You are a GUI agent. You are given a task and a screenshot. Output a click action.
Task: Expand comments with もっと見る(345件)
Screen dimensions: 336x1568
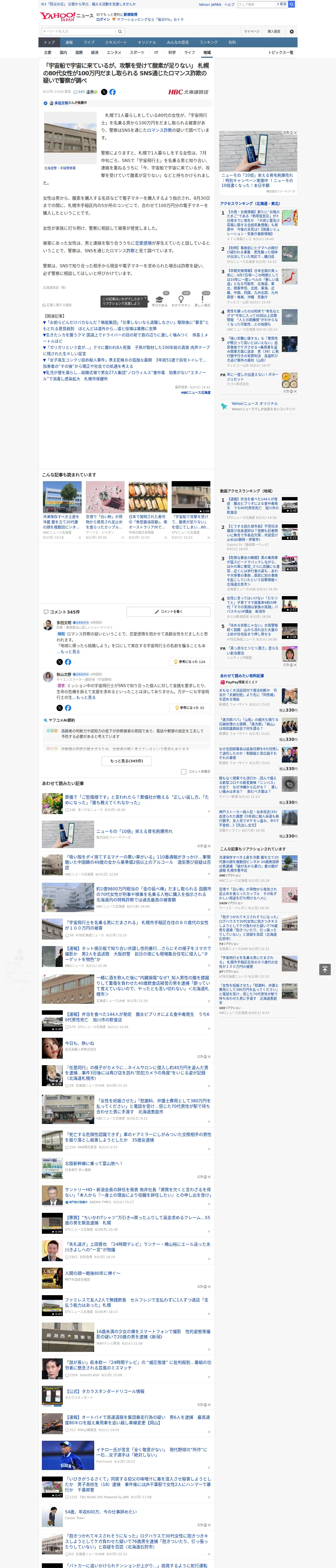tap(127, 761)
